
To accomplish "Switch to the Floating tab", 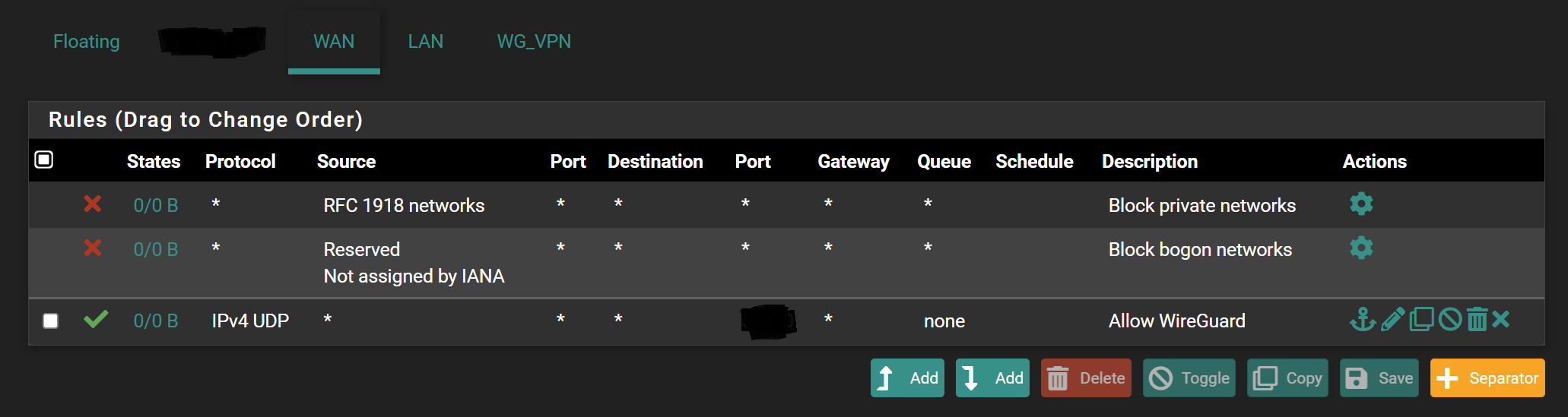I will (86, 41).
